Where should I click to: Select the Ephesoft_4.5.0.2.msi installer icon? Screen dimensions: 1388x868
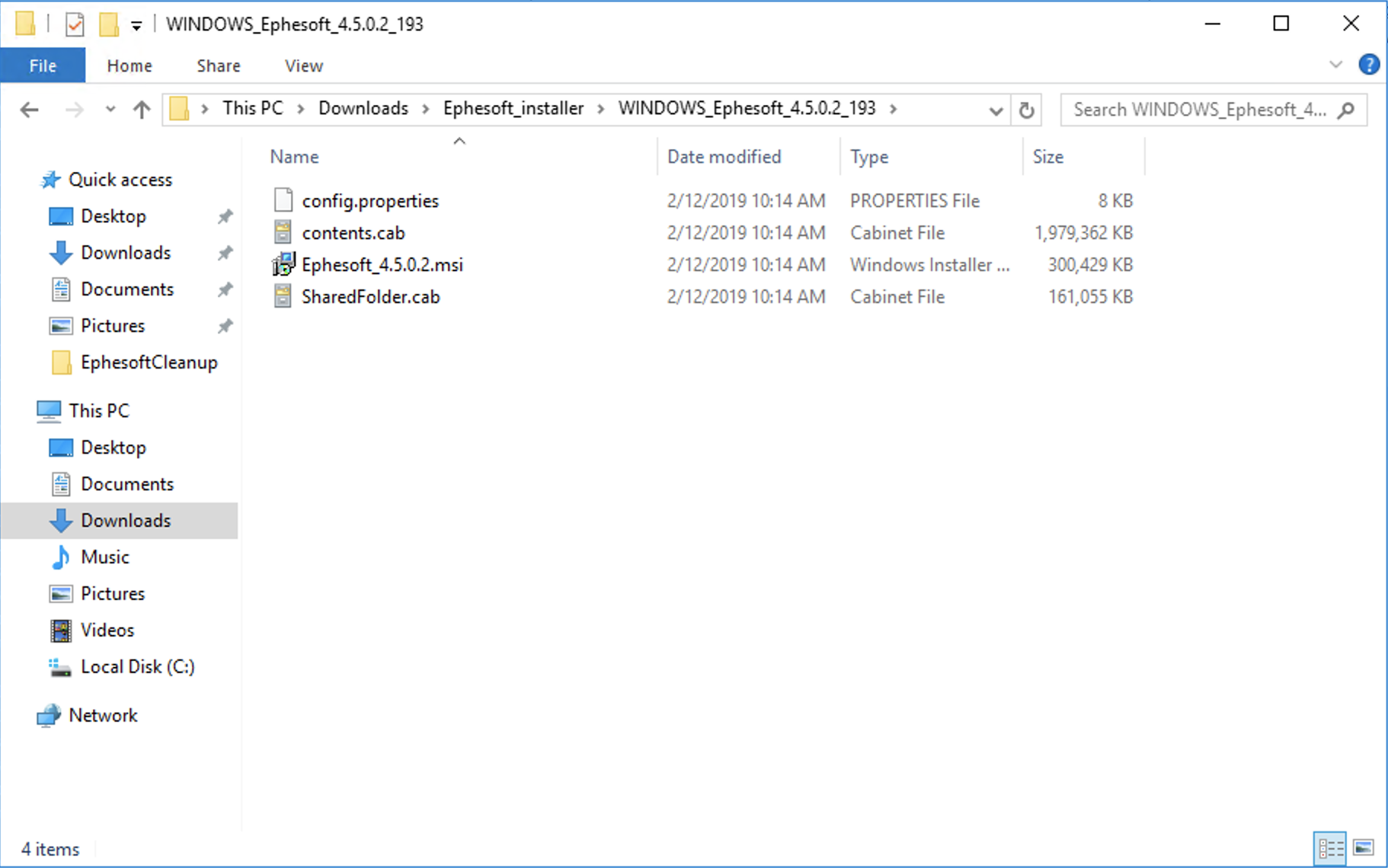(x=283, y=264)
